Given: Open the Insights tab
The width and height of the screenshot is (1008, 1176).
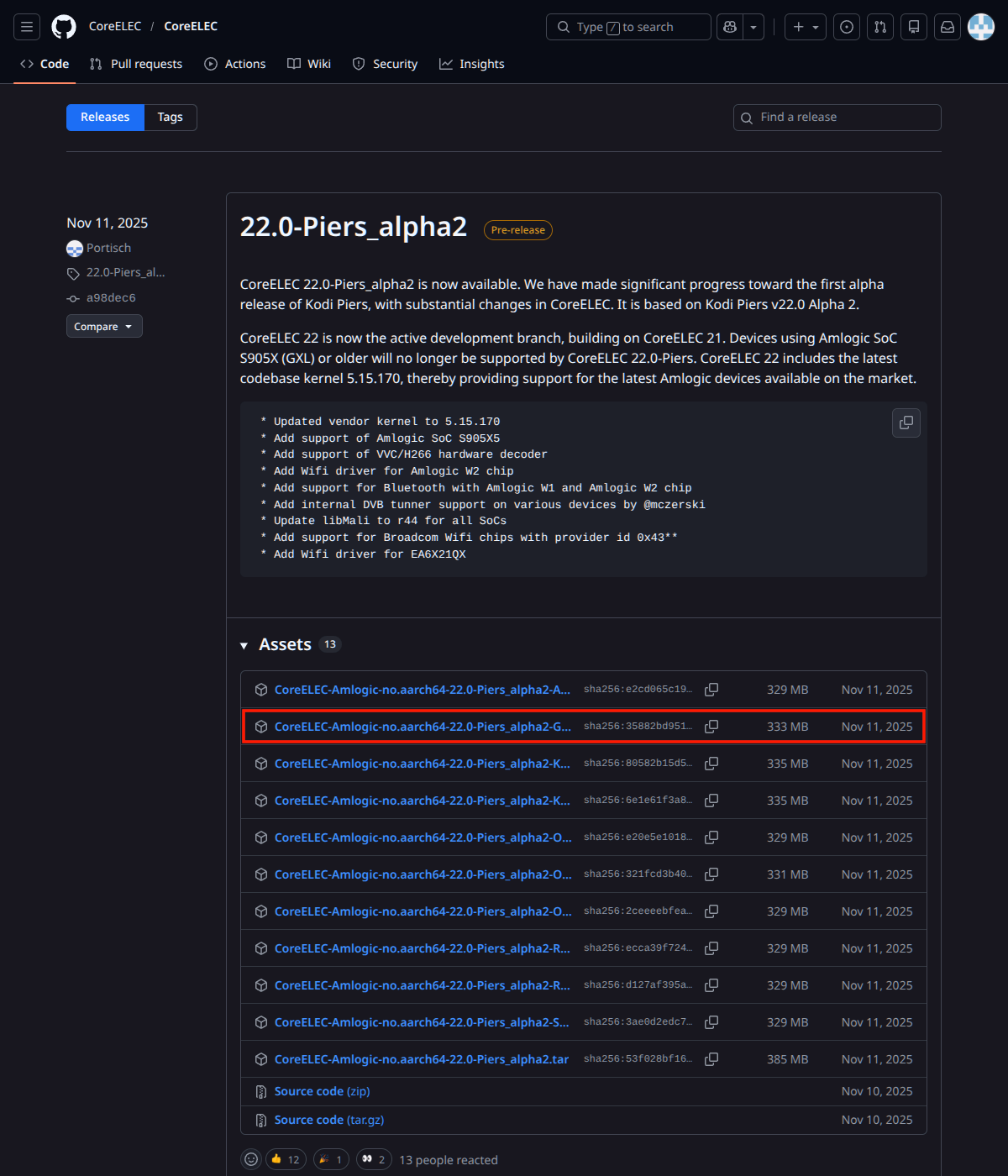Looking at the screenshot, I should pos(472,64).
